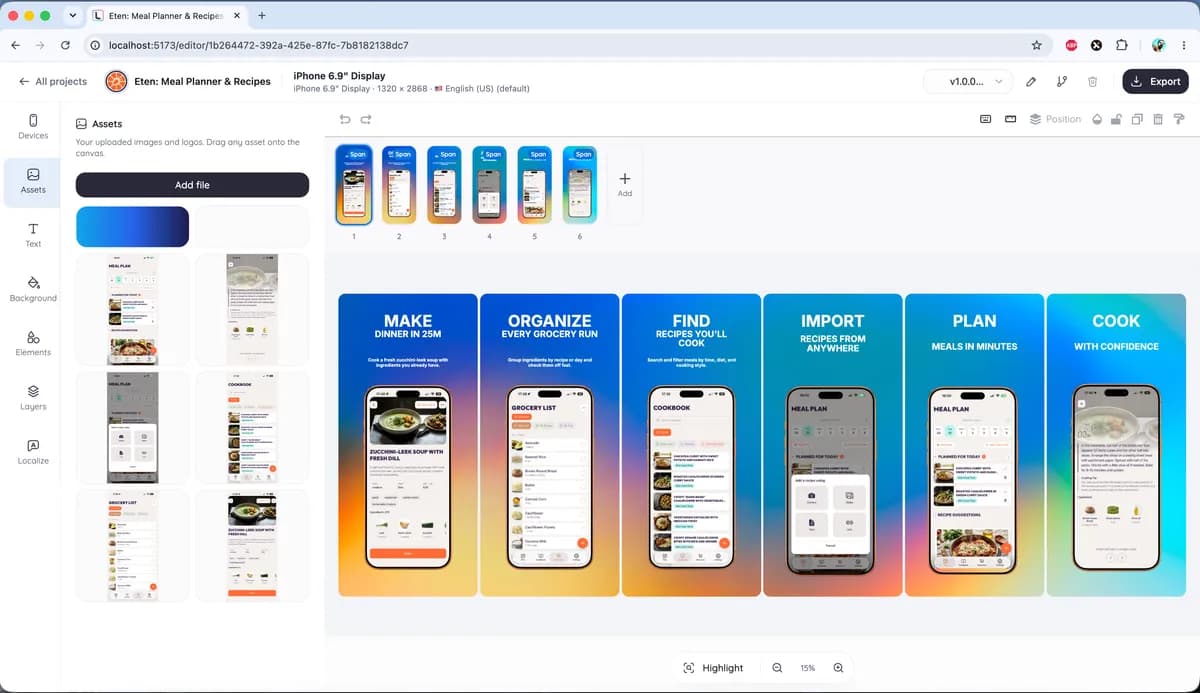Click the Add file button
Viewport: 1200px width, 693px height.
point(192,185)
